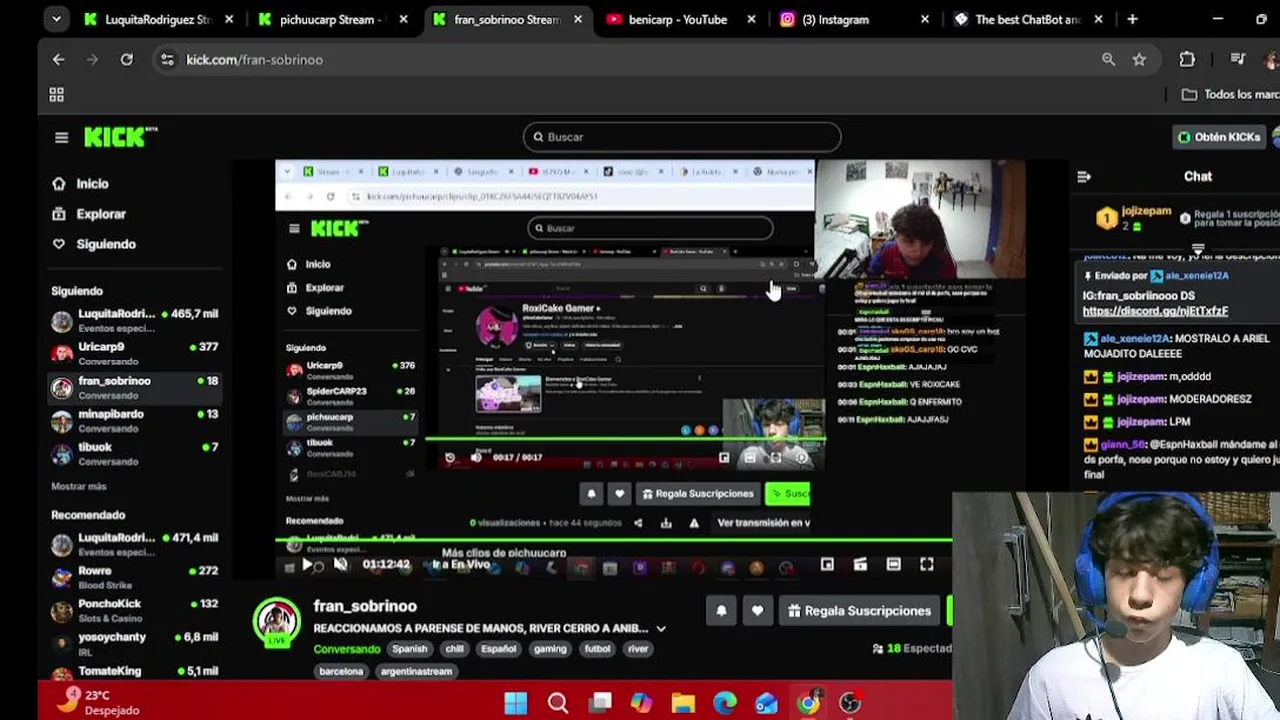Open LuquitaRodri channel in Siguiendo list
This screenshot has height=720, width=1280.
click(x=135, y=320)
